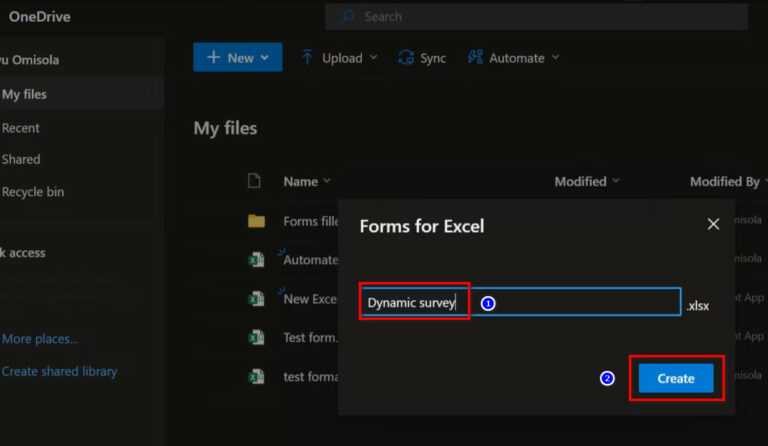Click the file type column header icon
This screenshot has width=768, height=446.
254,181
